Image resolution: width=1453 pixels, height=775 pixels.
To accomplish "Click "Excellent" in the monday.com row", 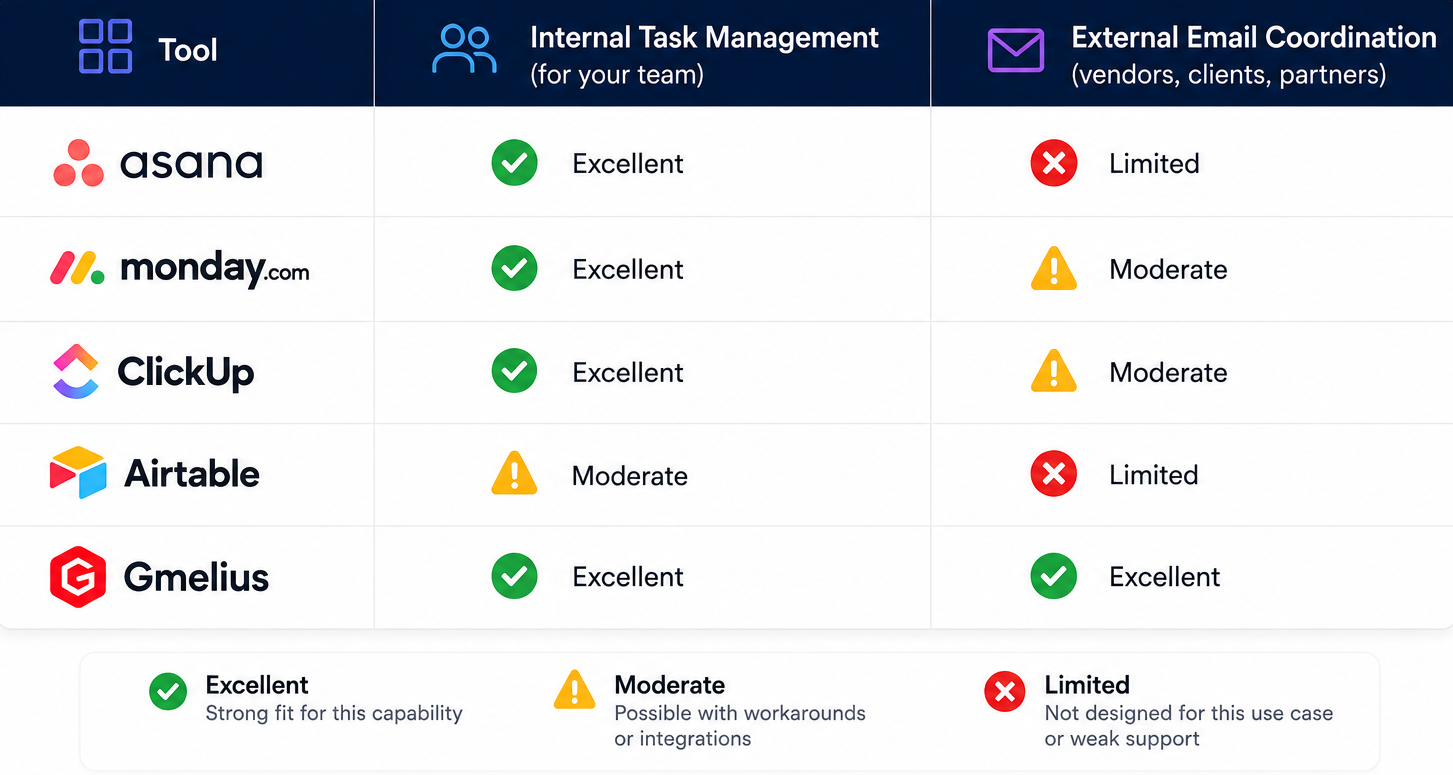I will (x=628, y=269).
